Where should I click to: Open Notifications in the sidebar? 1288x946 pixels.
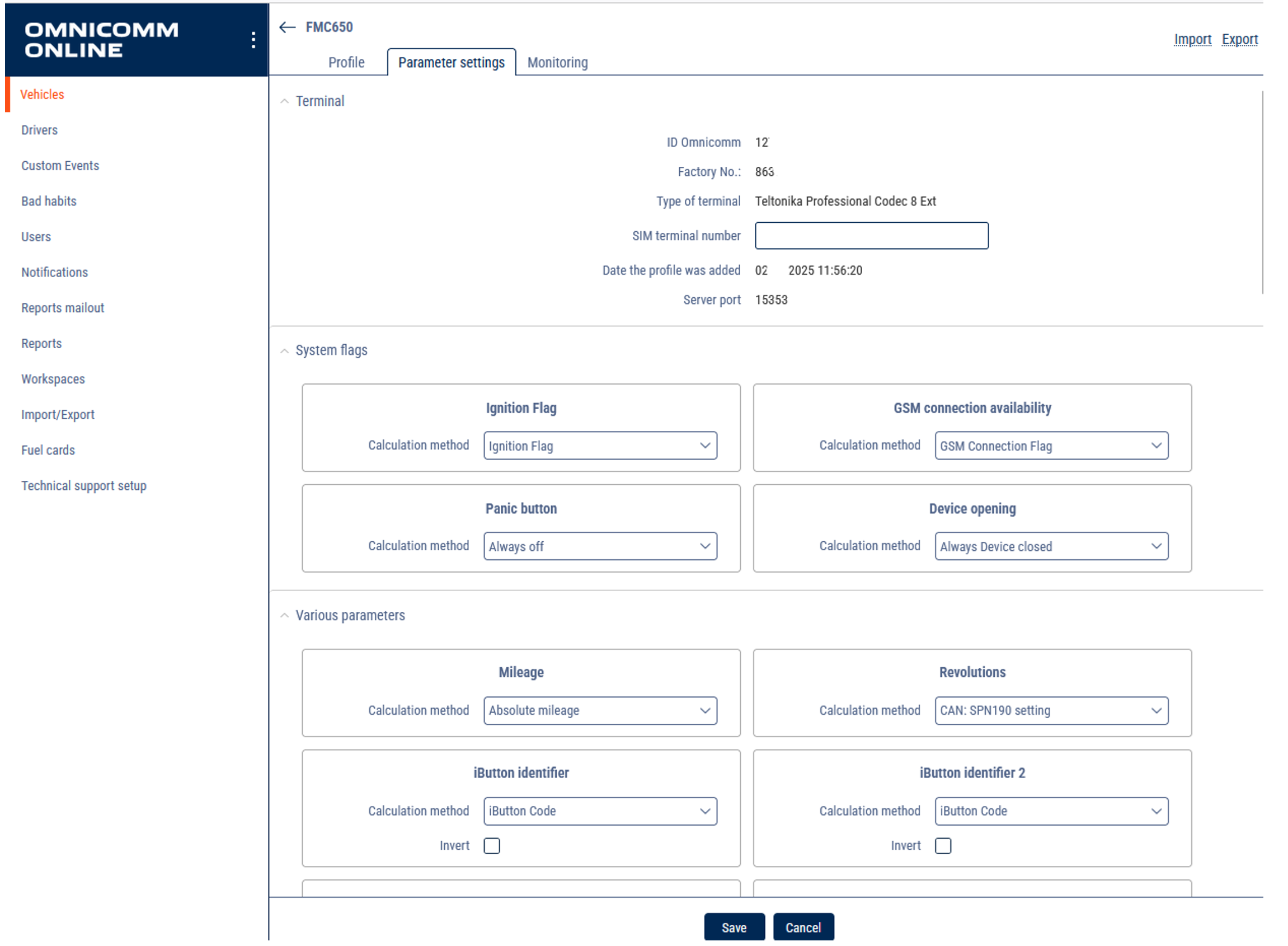pos(54,272)
